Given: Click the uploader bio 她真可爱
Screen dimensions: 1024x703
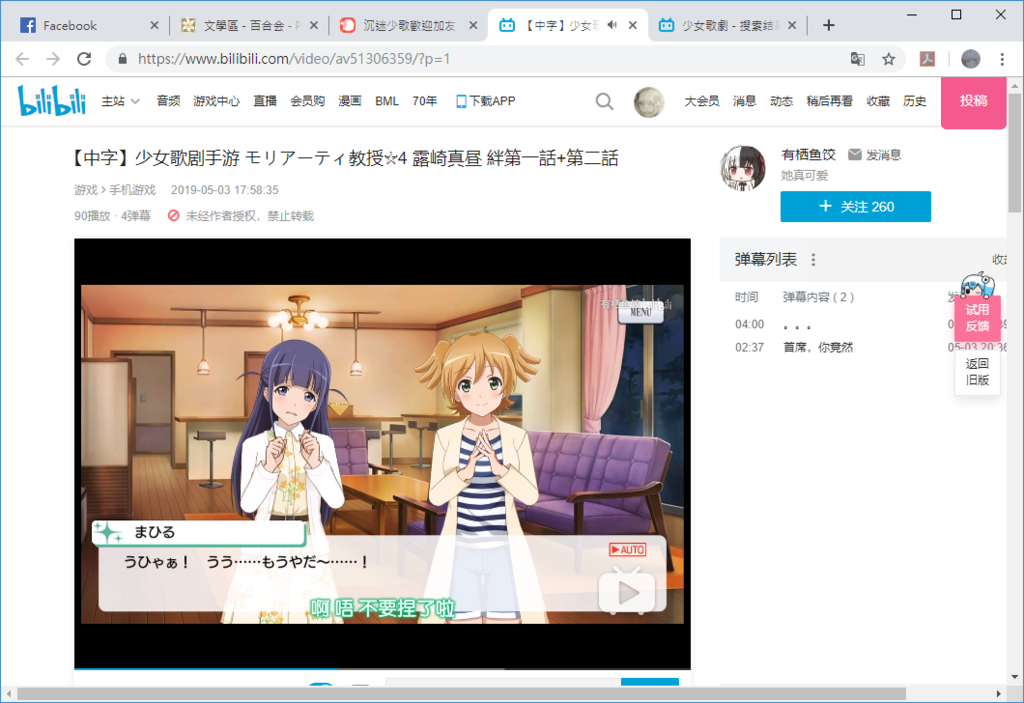Looking at the screenshot, I should (805, 176).
